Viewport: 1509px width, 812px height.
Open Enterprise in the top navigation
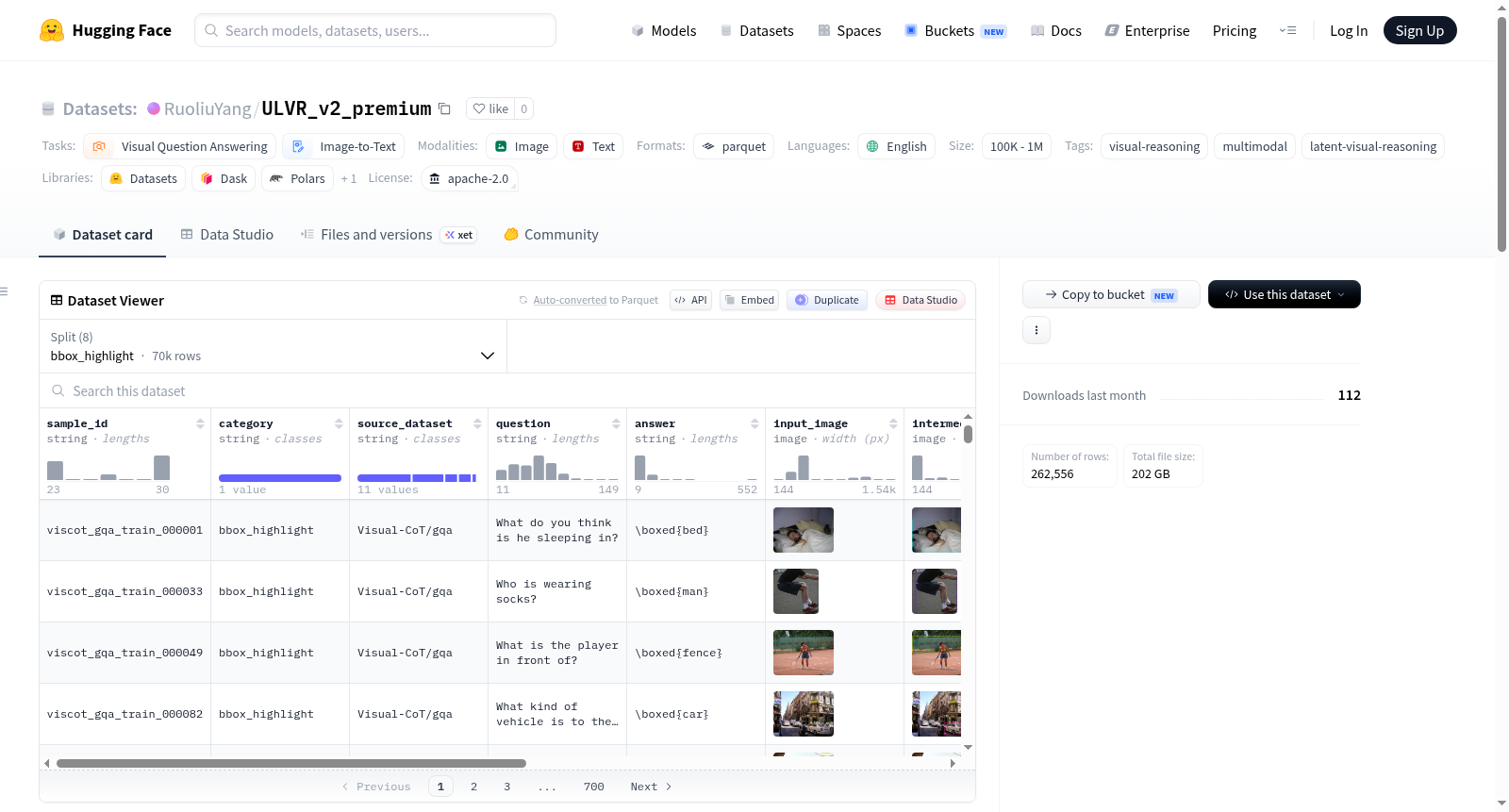coord(1148,30)
